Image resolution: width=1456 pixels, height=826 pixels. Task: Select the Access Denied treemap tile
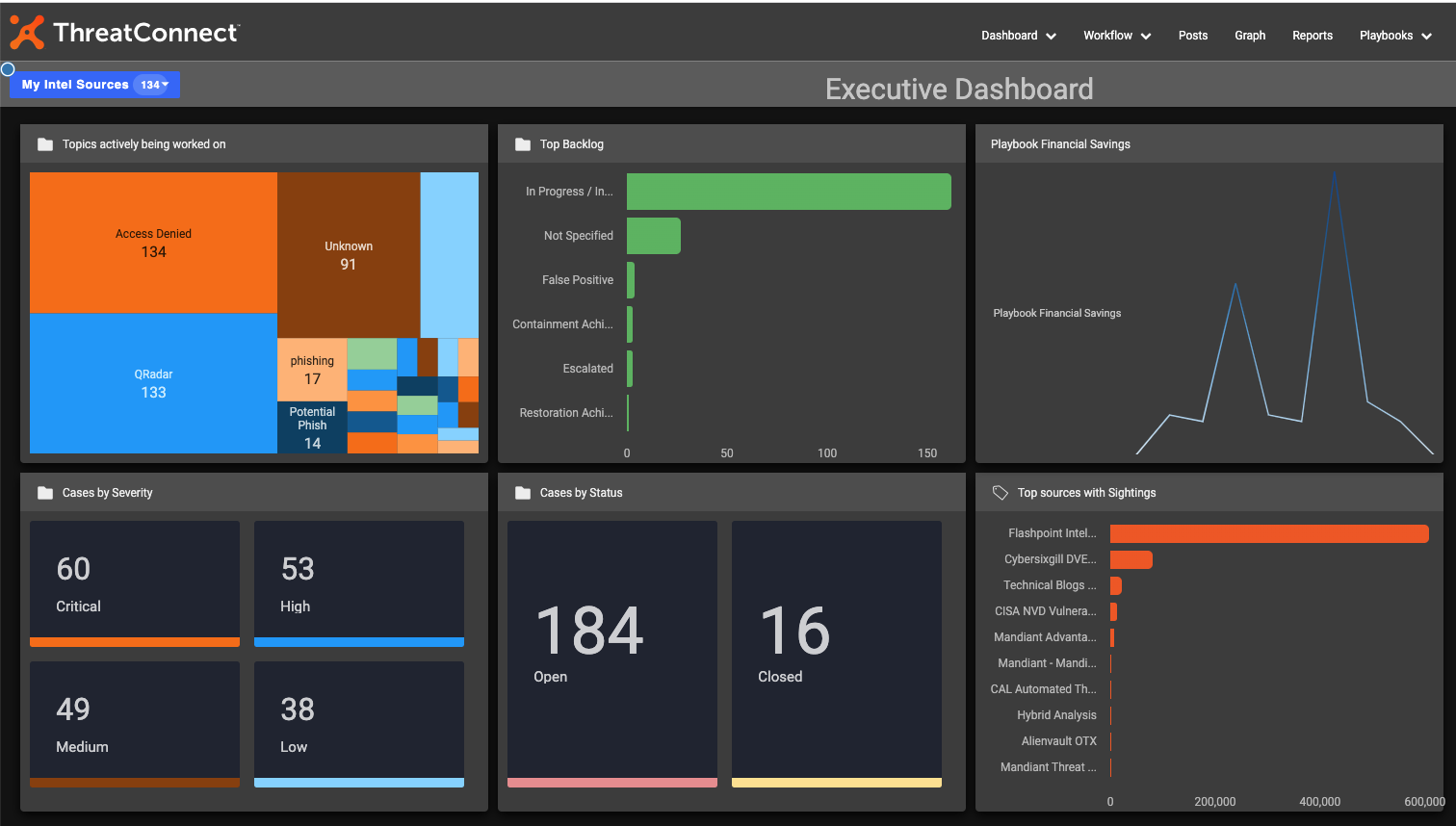coord(153,243)
